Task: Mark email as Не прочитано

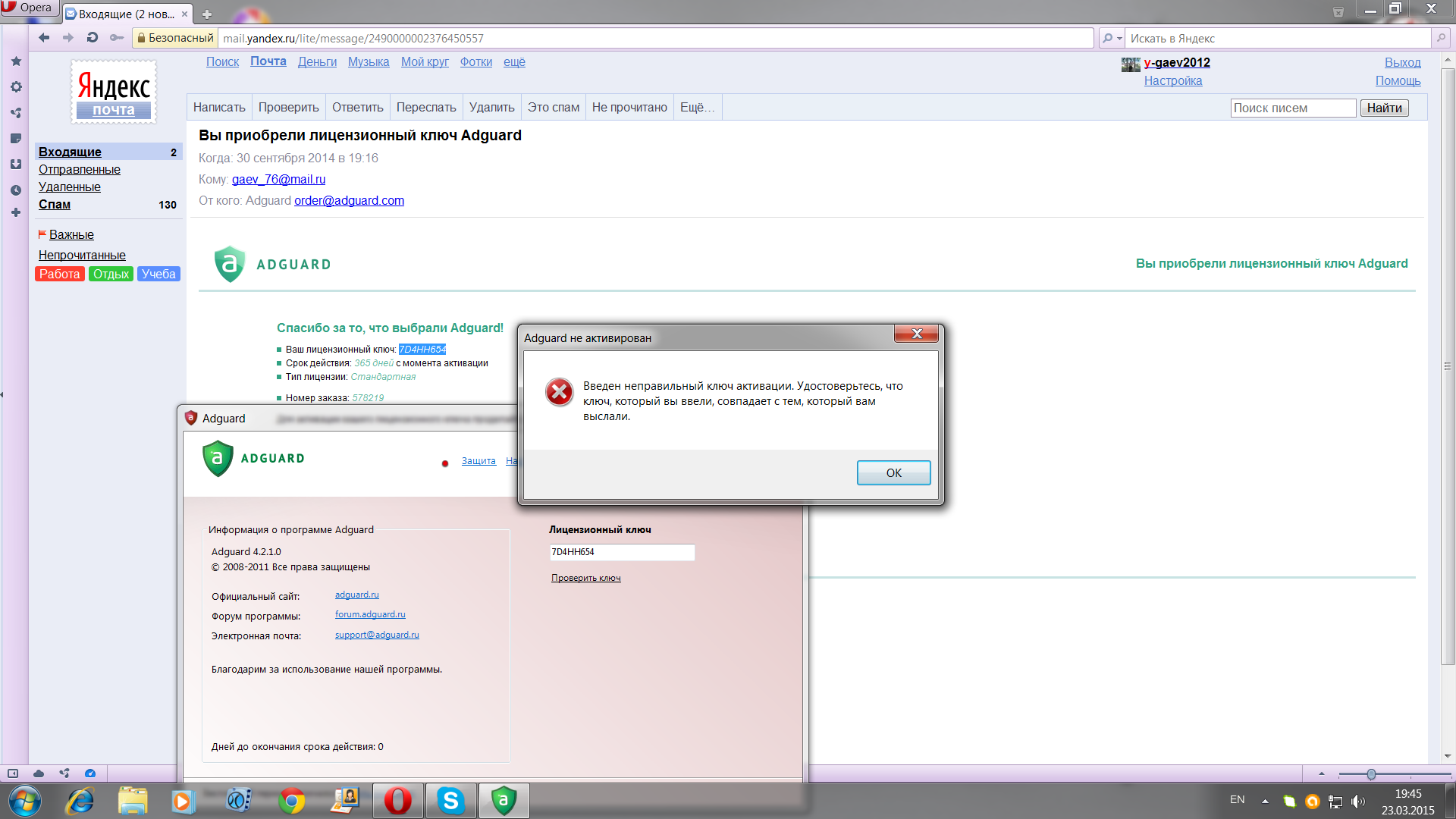Action: point(629,108)
